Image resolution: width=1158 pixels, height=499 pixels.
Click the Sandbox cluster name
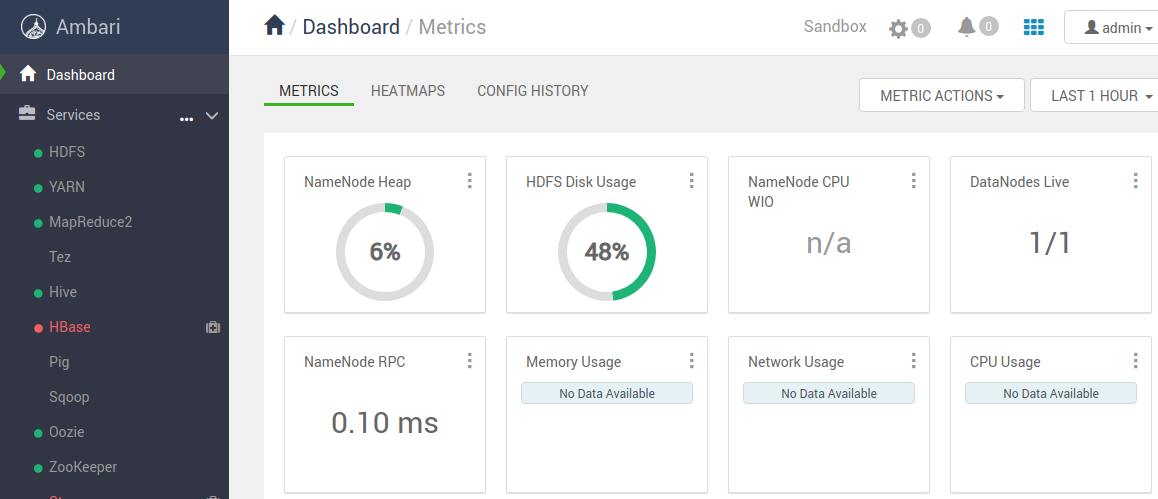pos(835,27)
